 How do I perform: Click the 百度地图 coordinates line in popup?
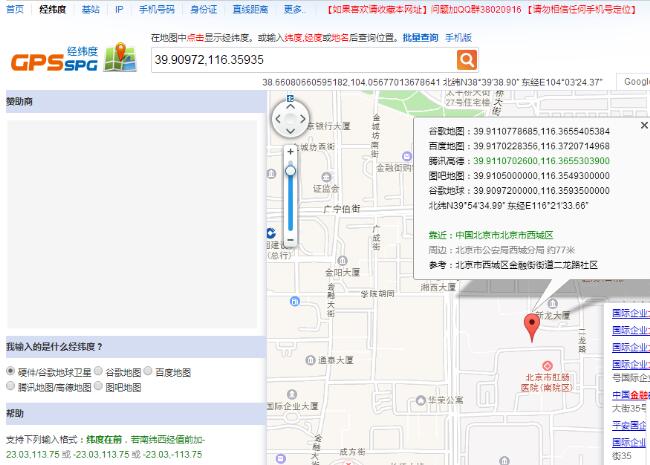pos(519,146)
